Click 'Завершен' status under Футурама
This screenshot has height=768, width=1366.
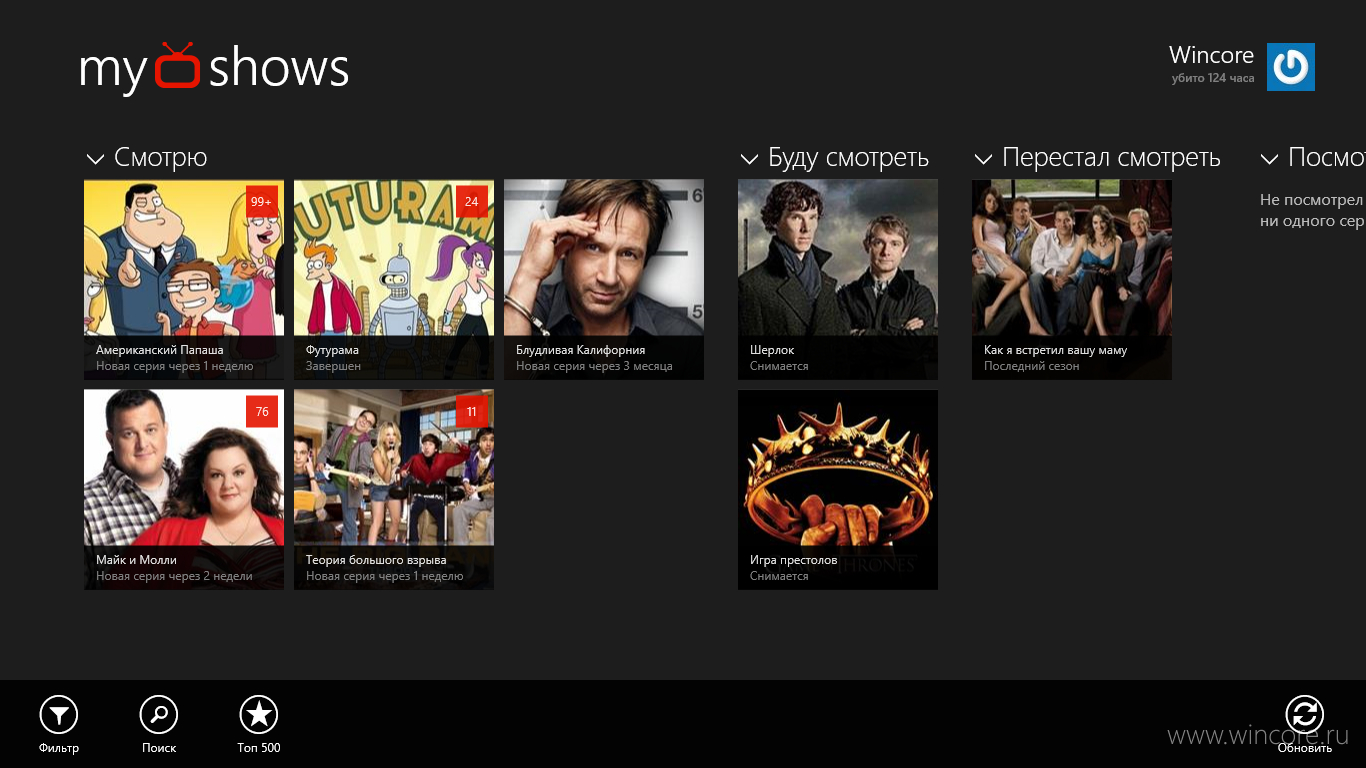click(x=333, y=366)
